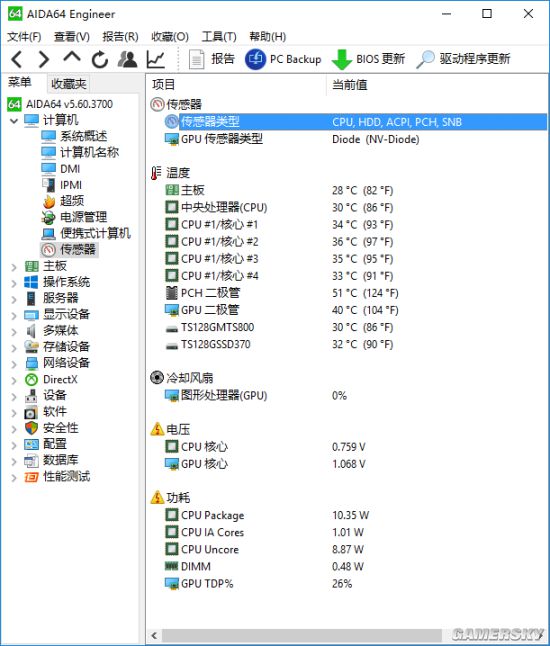
Task: Click the 电压 warning section icon
Action: pos(157,429)
